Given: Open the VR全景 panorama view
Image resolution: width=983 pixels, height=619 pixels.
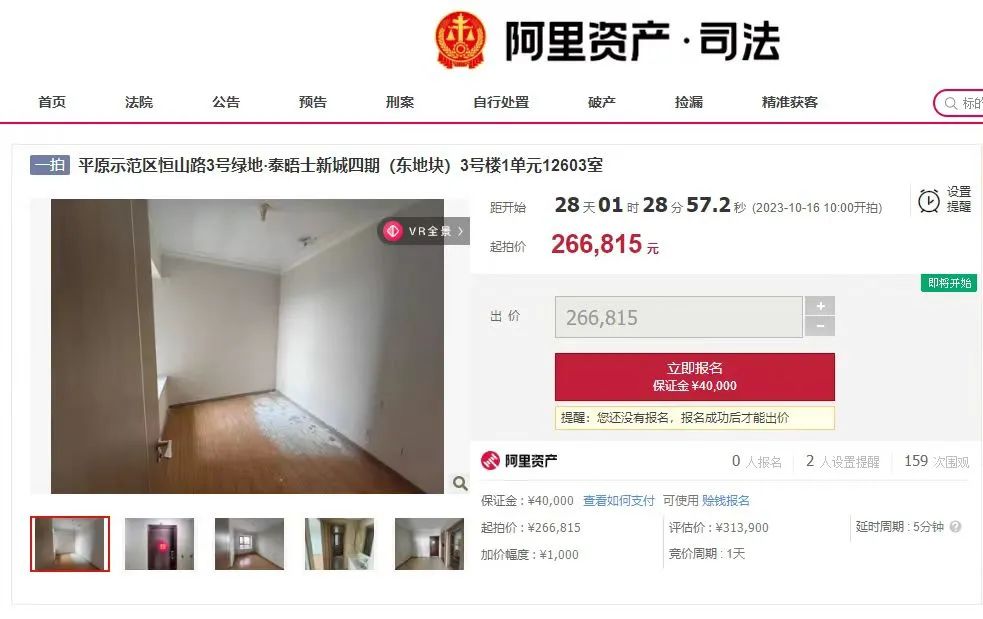Looking at the screenshot, I should [x=424, y=231].
